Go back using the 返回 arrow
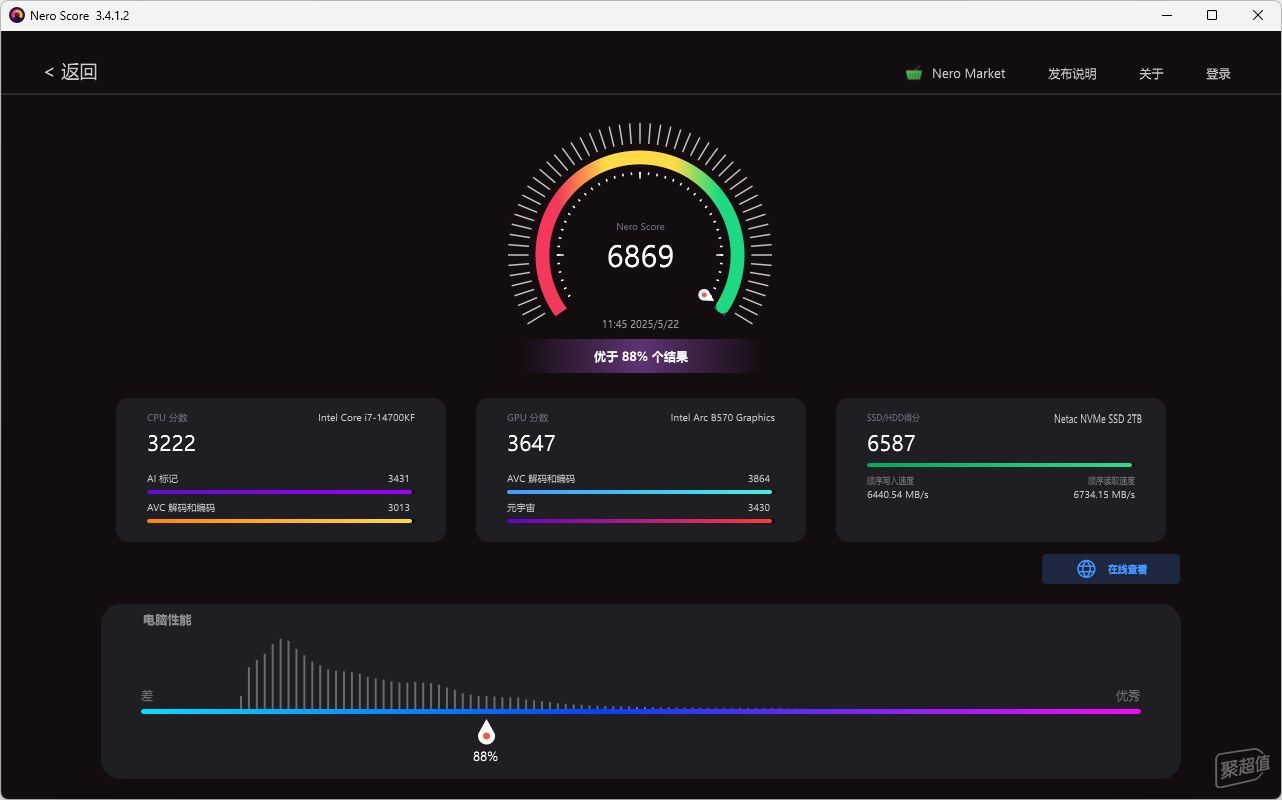The height and width of the screenshot is (800, 1282). pos(71,72)
